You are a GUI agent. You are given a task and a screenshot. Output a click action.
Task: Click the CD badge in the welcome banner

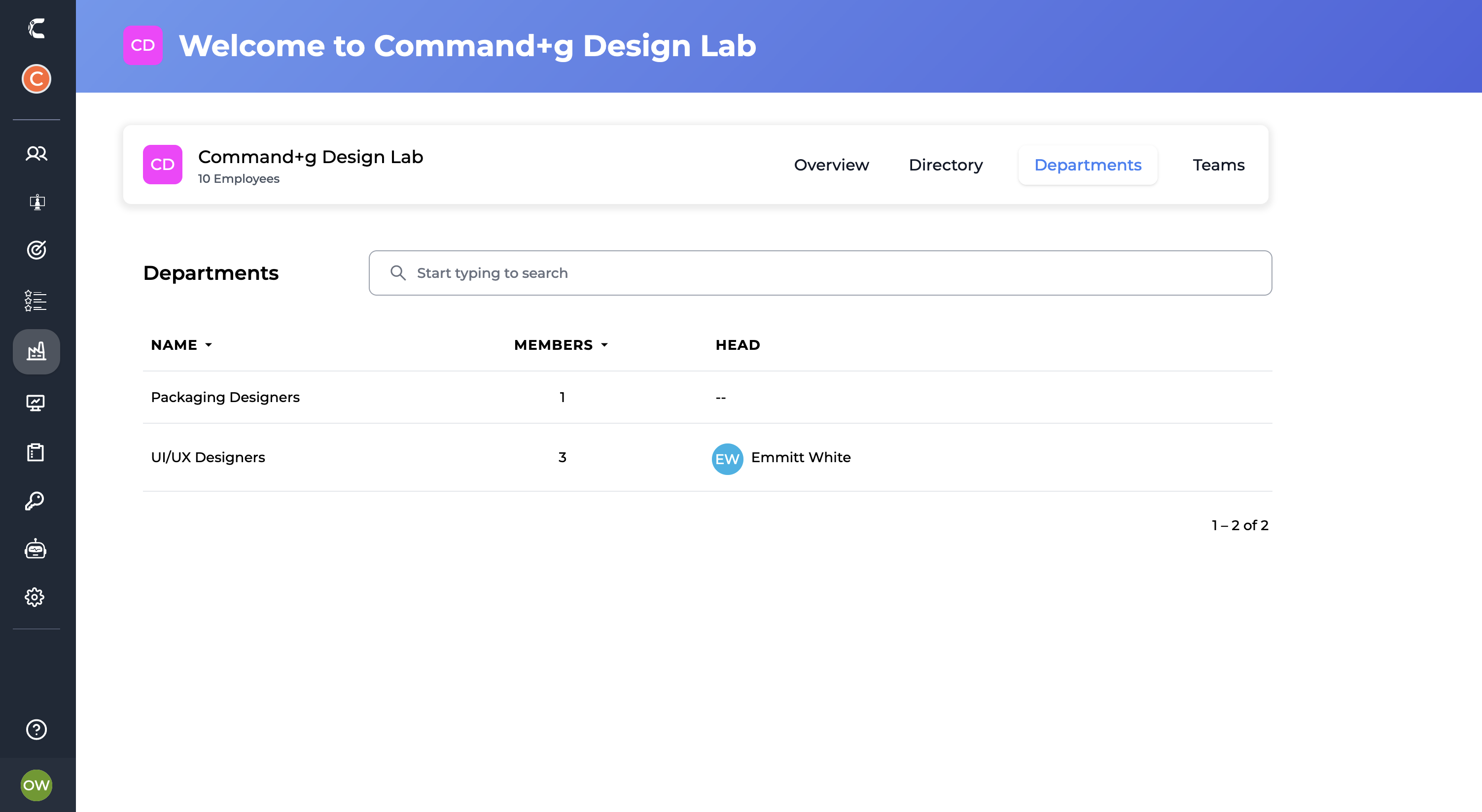click(142, 45)
